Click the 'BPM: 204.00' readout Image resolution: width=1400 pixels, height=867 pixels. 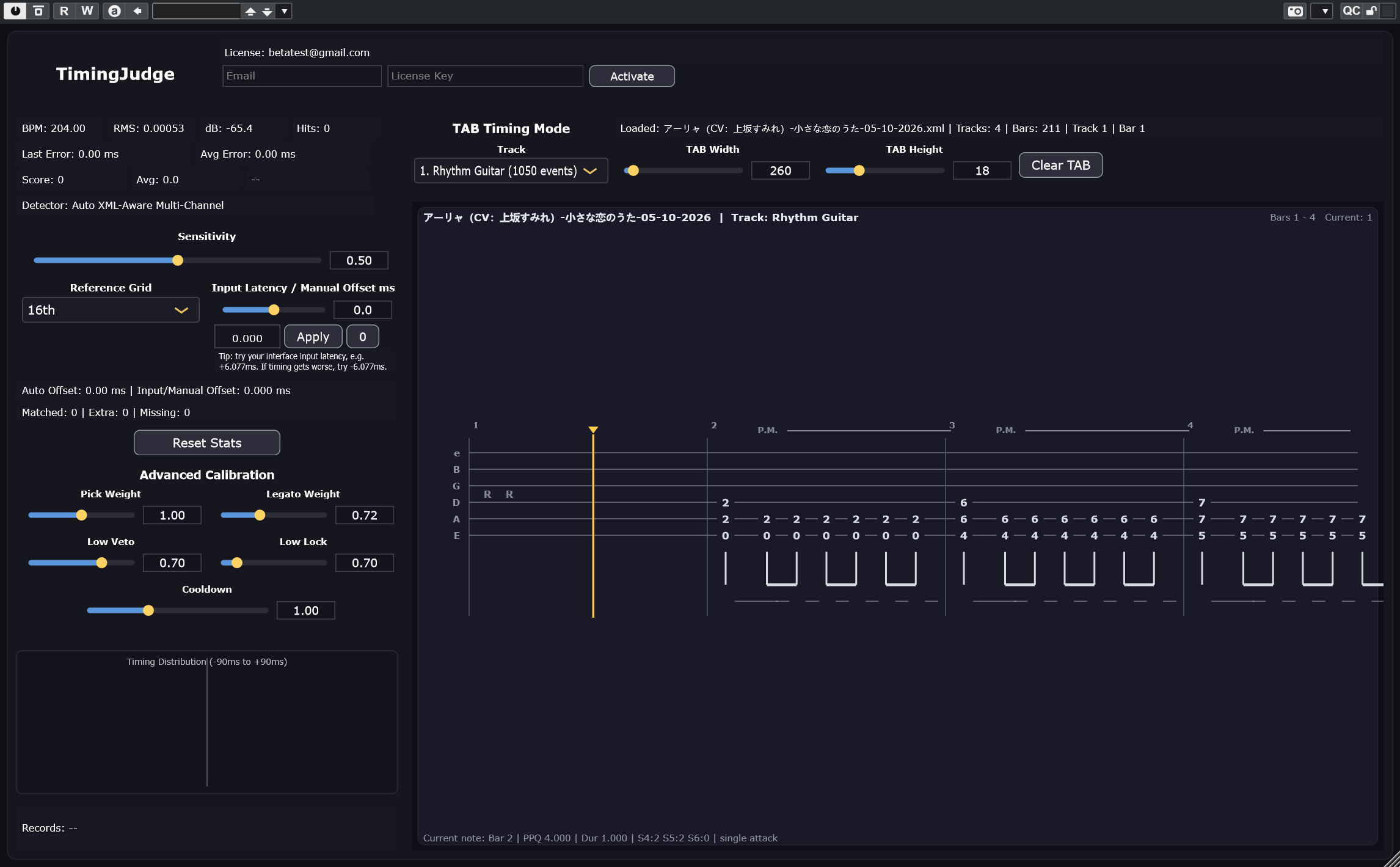tap(54, 128)
